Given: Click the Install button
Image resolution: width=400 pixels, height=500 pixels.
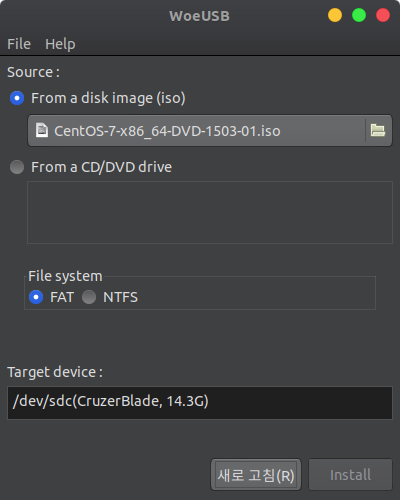Looking at the screenshot, I should pyautogui.click(x=350, y=475).
